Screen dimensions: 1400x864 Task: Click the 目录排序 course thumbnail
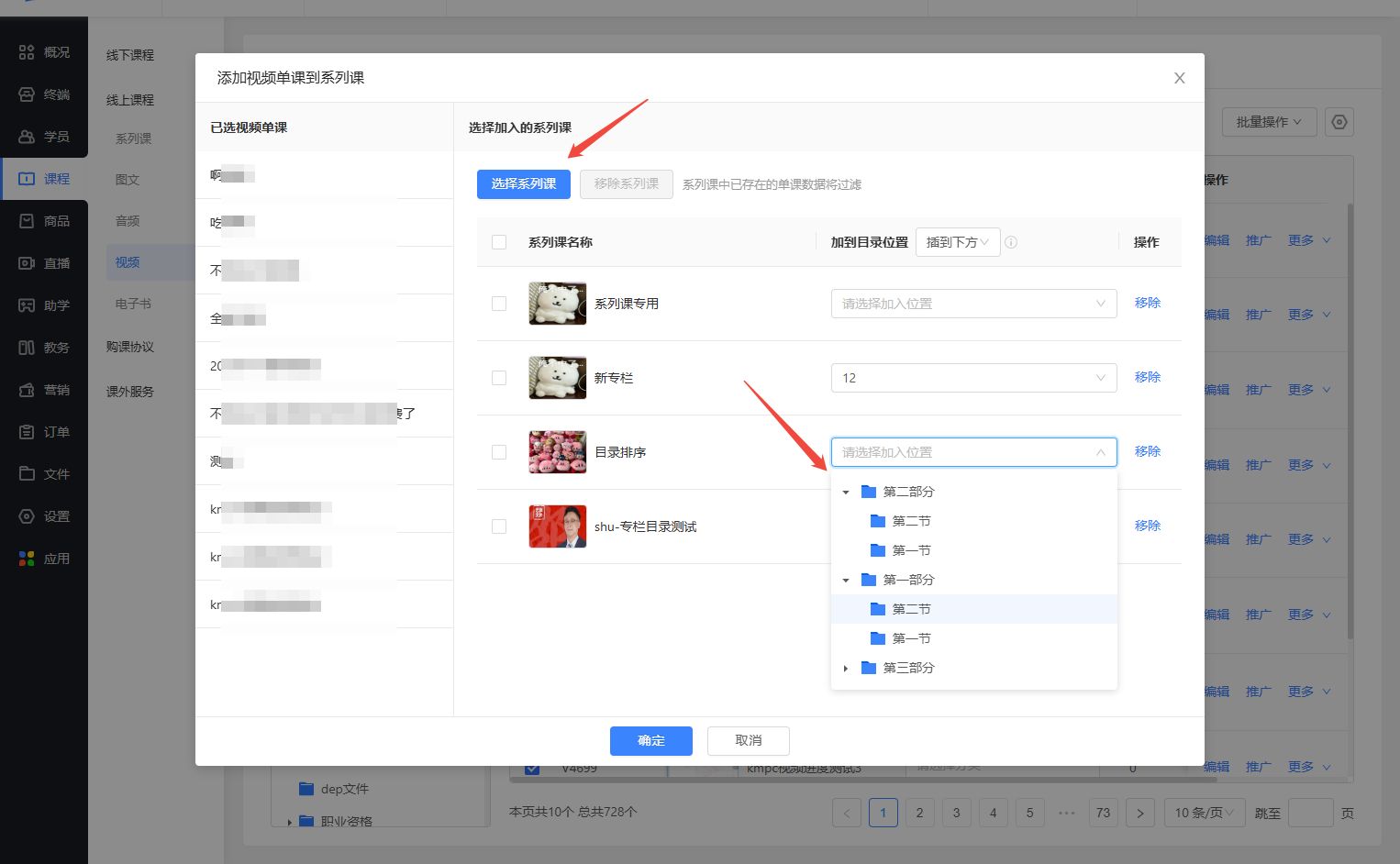pos(557,452)
